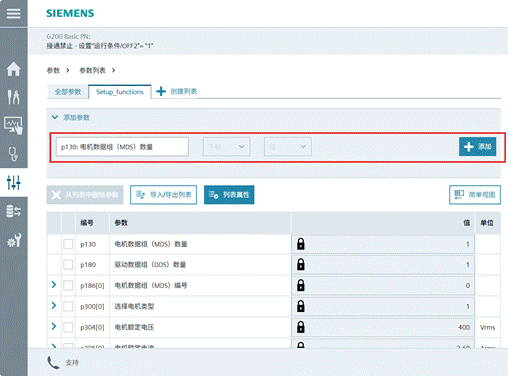Open 列表属性 list properties
Screen dimensions: 508x376
229,195
